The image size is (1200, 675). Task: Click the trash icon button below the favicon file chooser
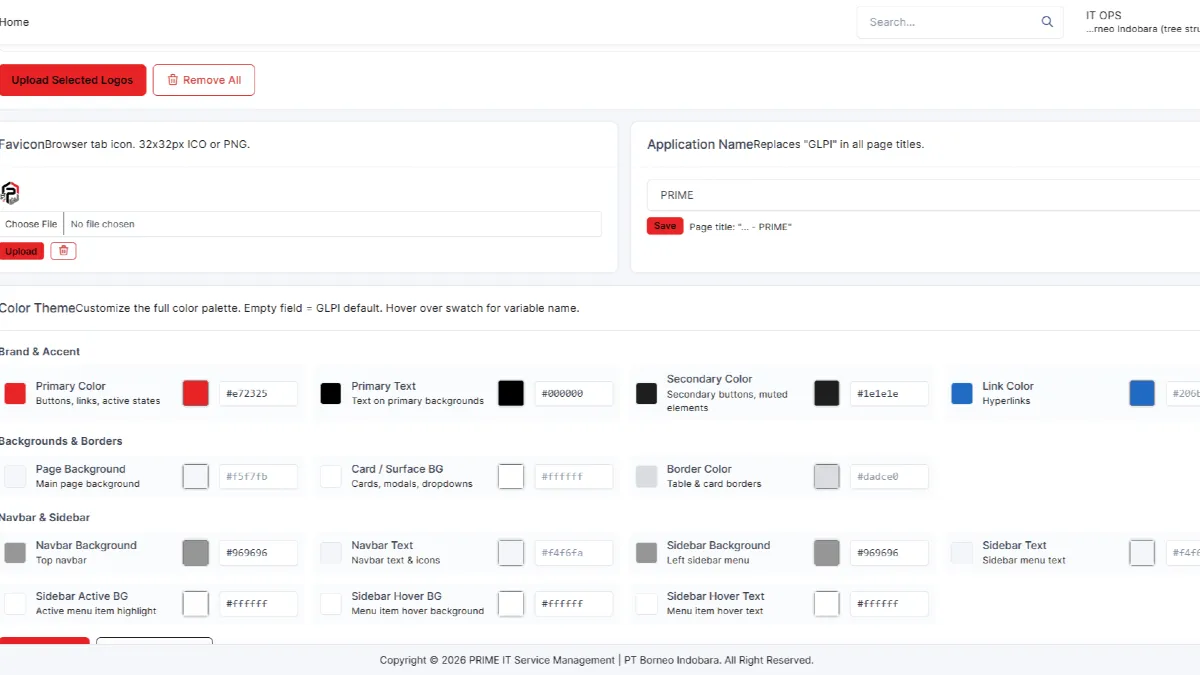(x=64, y=251)
